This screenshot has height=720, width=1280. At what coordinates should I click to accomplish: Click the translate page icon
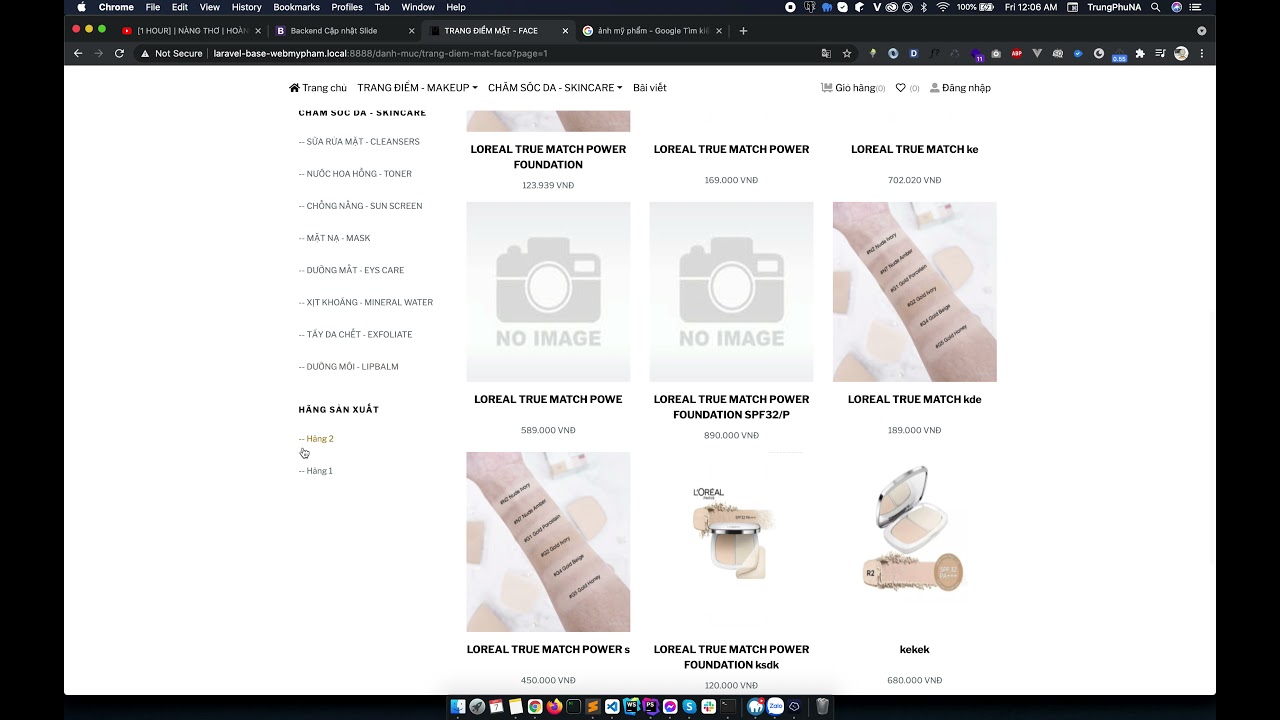point(826,53)
